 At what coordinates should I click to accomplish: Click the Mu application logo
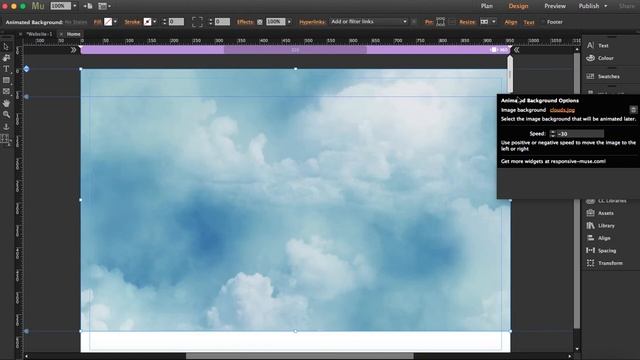pos(38,6)
